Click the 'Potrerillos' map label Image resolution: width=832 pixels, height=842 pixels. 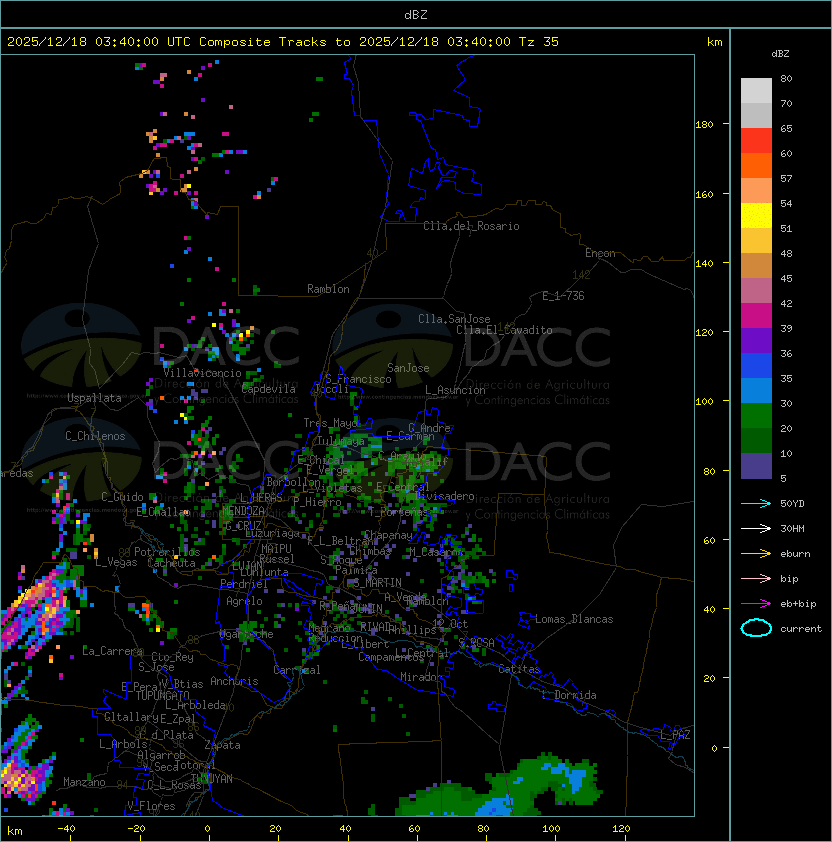point(167,552)
